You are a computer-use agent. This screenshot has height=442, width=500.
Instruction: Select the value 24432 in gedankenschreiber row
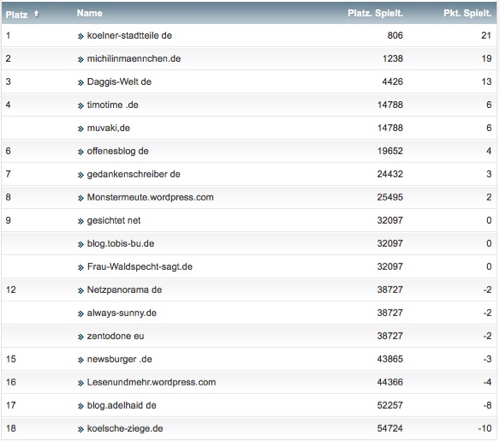pyautogui.click(x=390, y=174)
